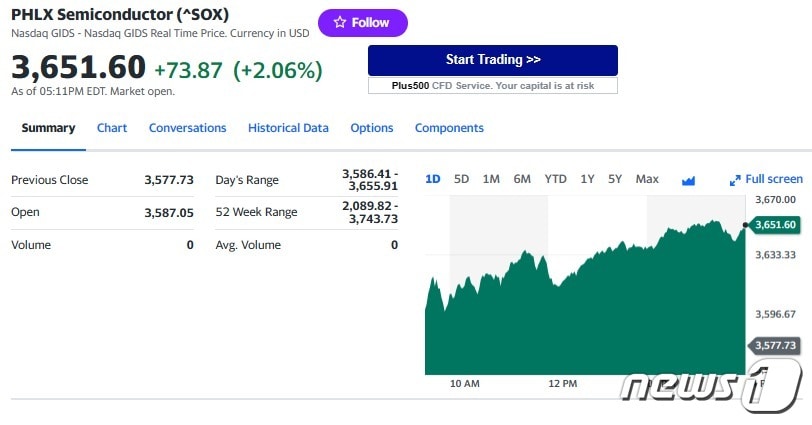
Task: Switch to the 5Y chart range
Action: (x=615, y=179)
